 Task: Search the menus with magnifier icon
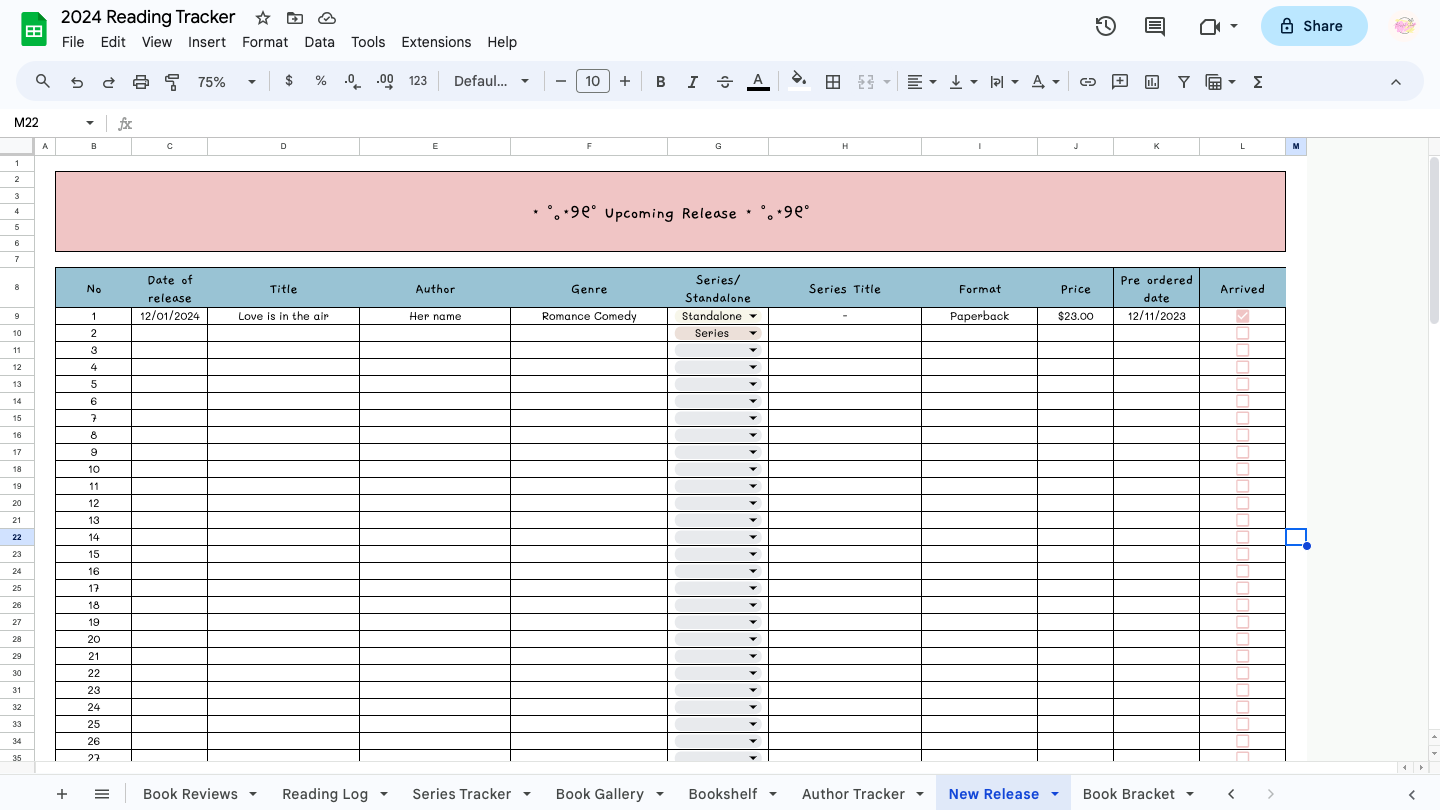click(43, 82)
